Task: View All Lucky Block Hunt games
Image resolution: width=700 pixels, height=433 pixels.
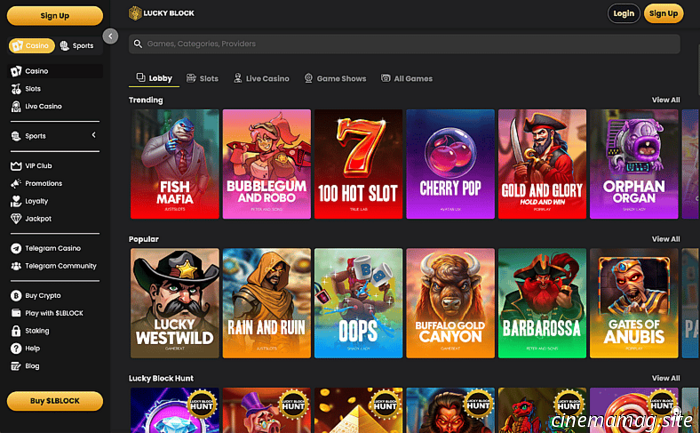Action: 665,378
